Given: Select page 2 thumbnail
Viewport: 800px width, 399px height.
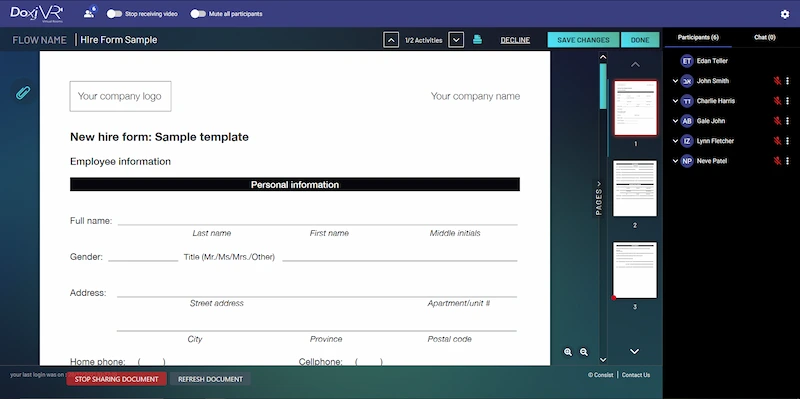Looking at the screenshot, I should point(635,188).
